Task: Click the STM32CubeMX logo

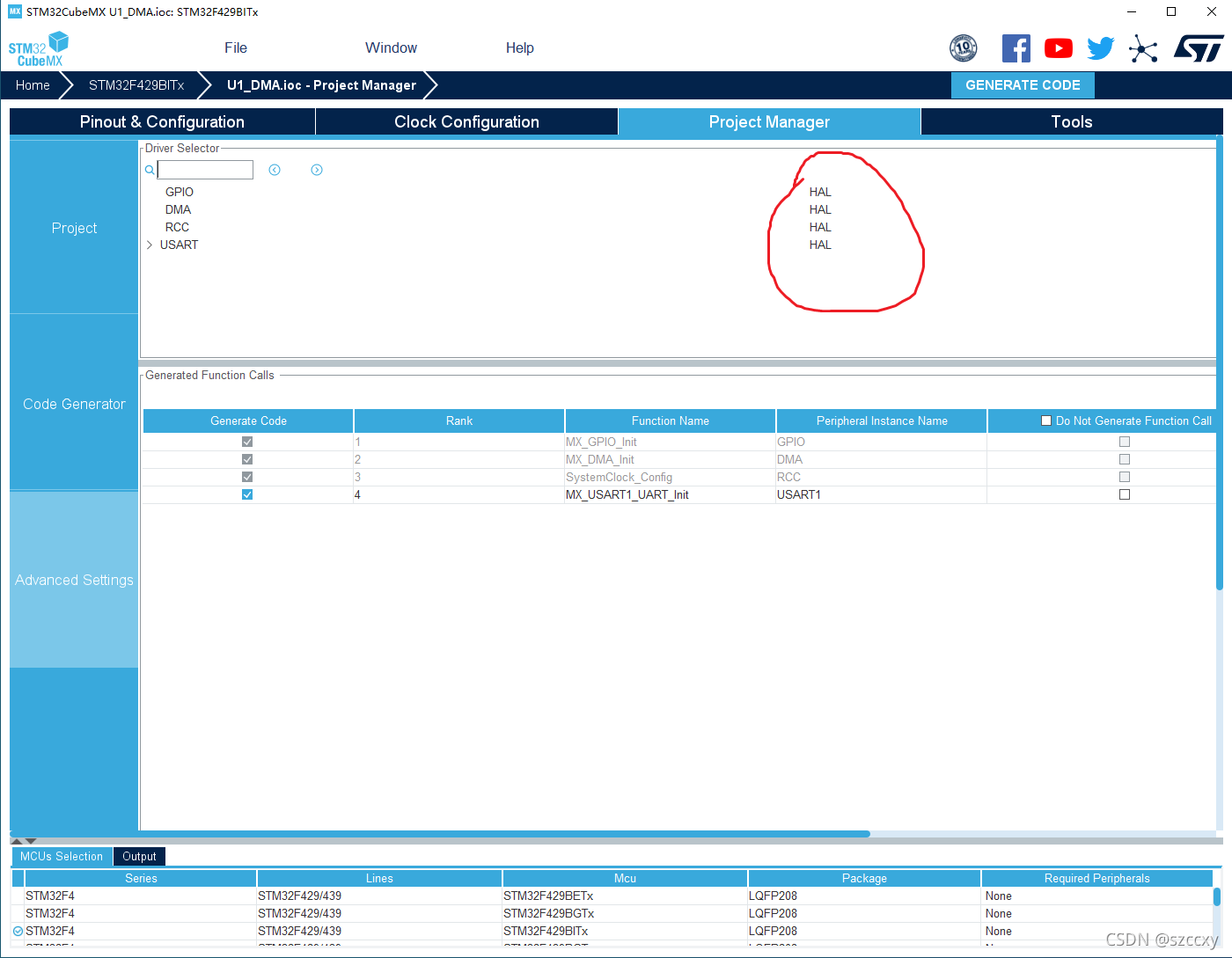Action: pyautogui.click(x=39, y=49)
